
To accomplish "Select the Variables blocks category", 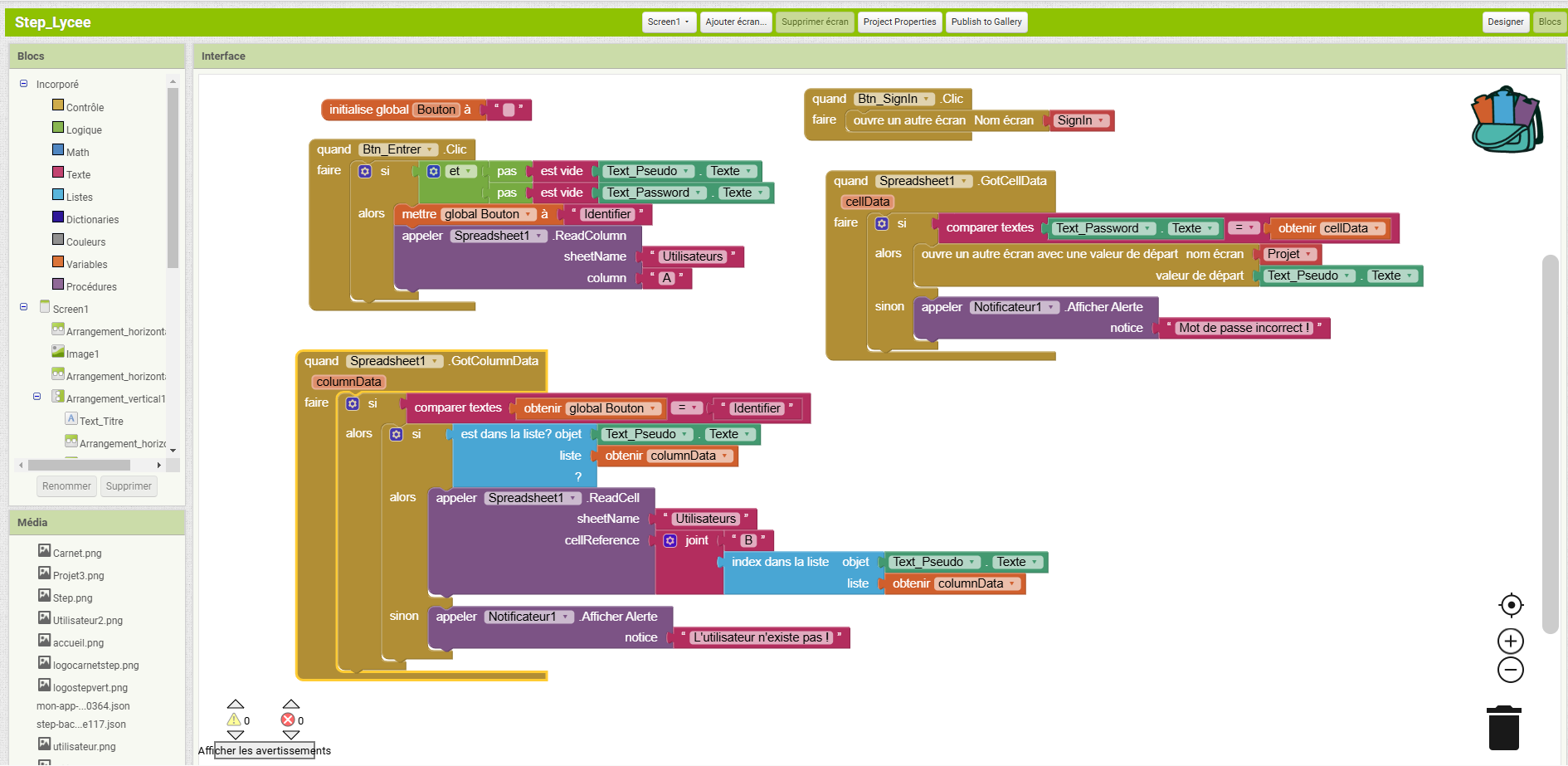I will pos(87,264).
